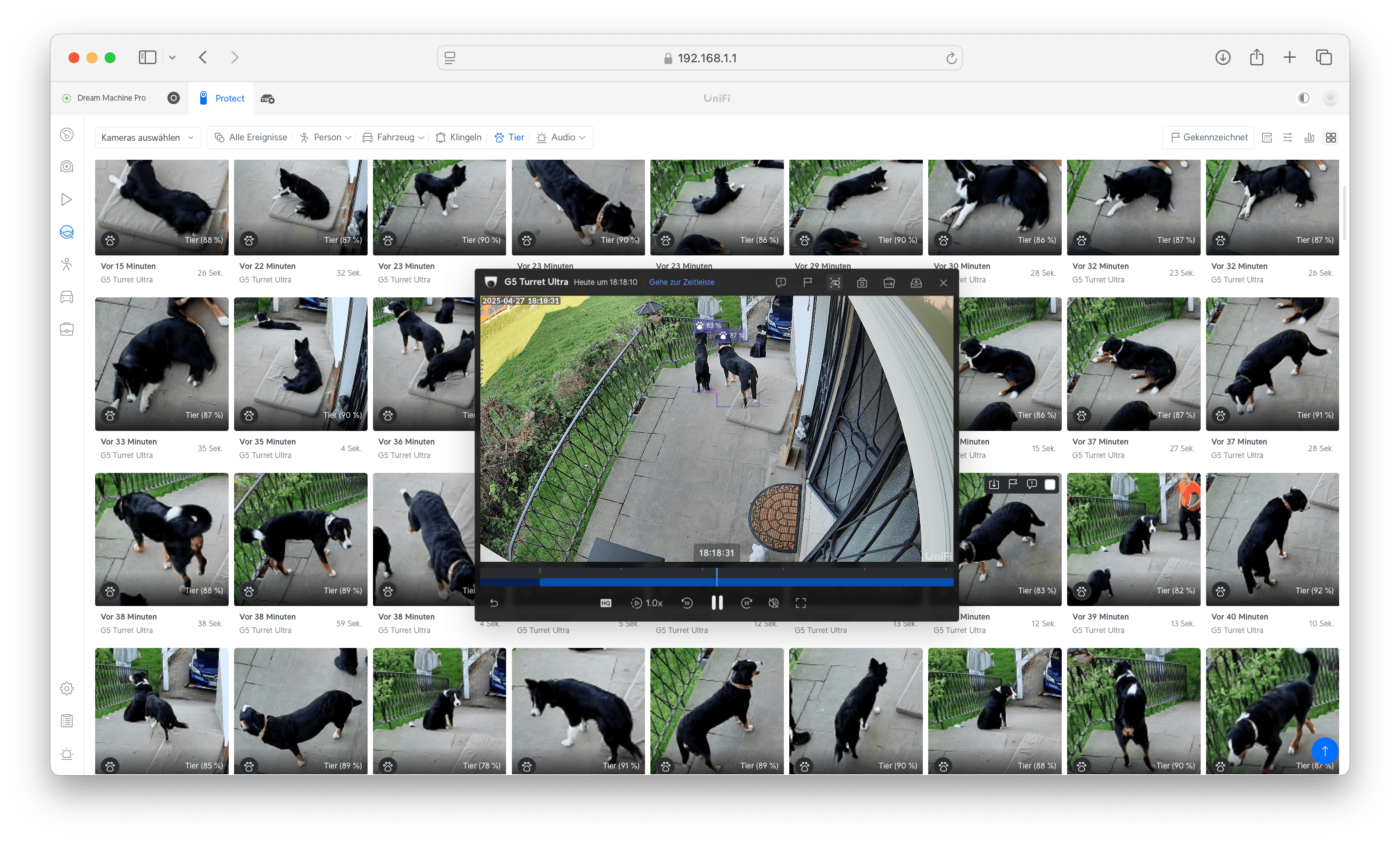Click the Gekennzeichnet button

[x=1209, y=137]
